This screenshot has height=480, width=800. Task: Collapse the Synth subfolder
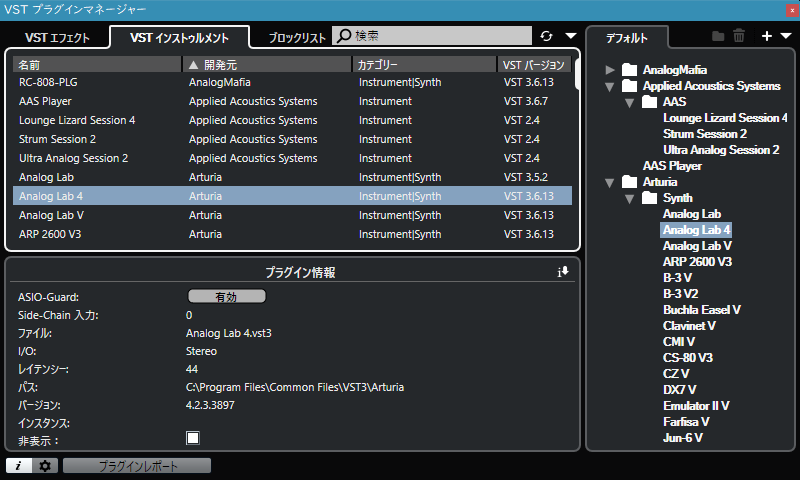click(x=630, y=198)
